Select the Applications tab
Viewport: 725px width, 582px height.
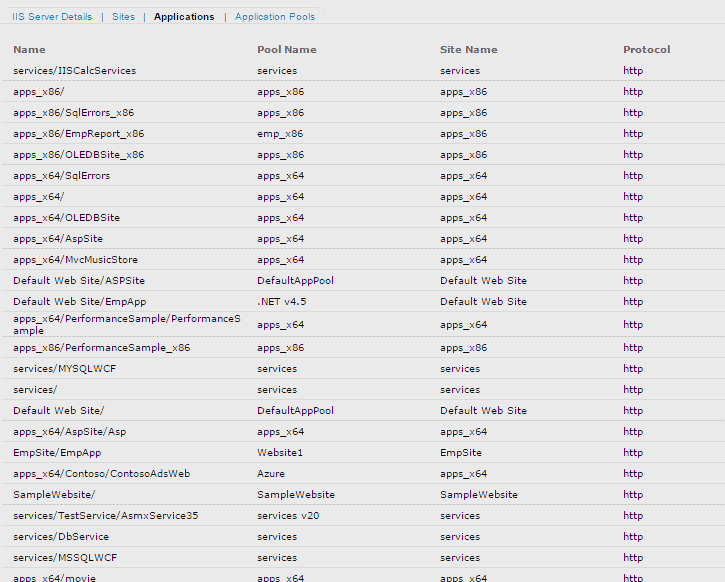tap(184, 17)
